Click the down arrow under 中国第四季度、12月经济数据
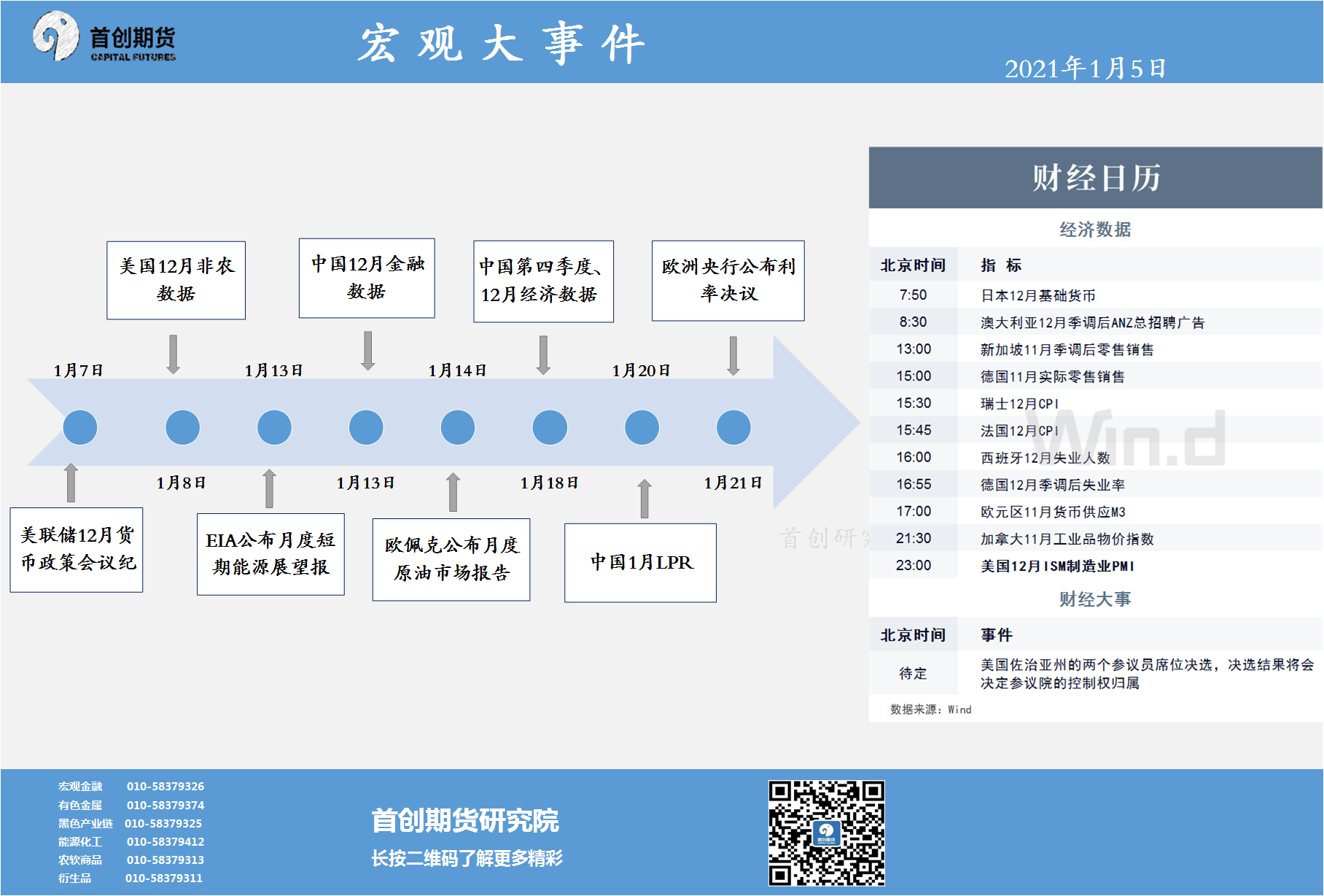The width and height of the screenshot is (1324, 896). 543,355
